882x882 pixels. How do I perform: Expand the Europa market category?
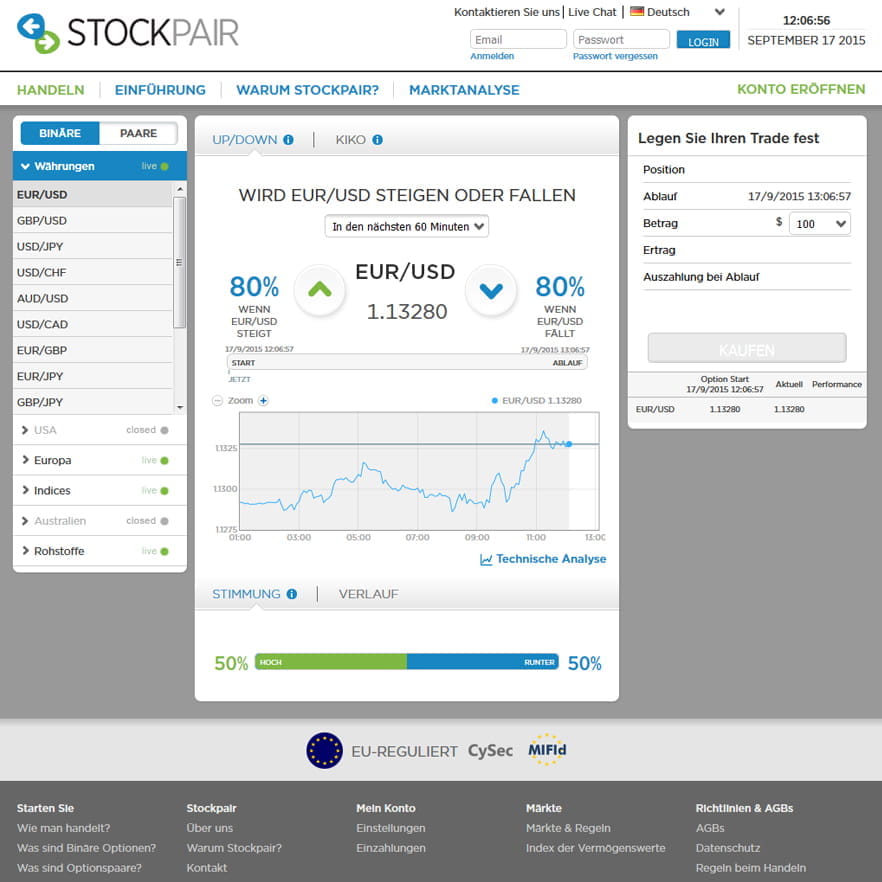[100, 460]
